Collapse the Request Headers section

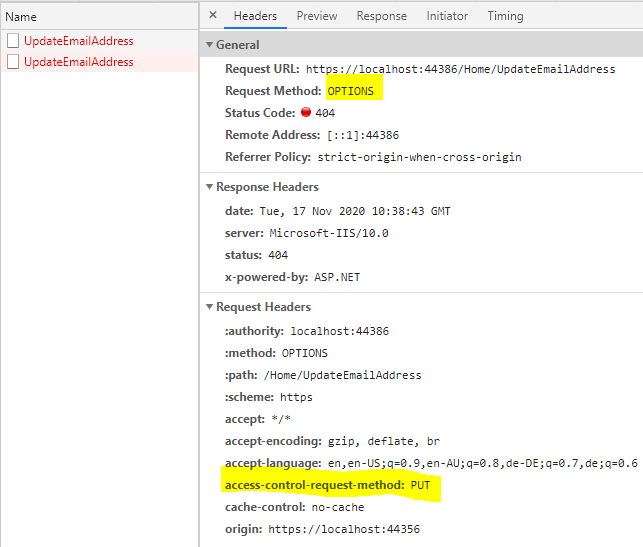tap(210, 307)
